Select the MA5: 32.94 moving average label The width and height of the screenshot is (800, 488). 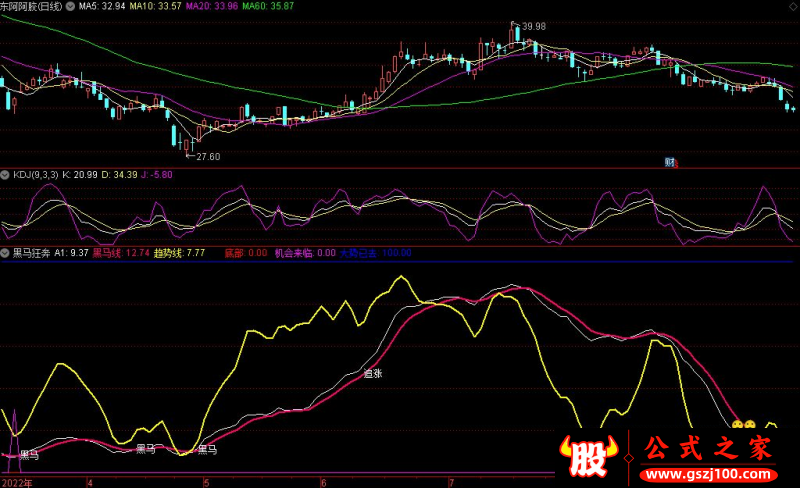pos(102,6)
